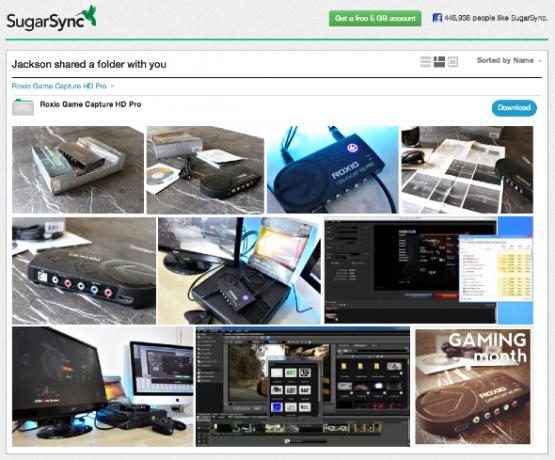Click the blue Download button
This screenshot has height=460, width=555.
(514, 108)
